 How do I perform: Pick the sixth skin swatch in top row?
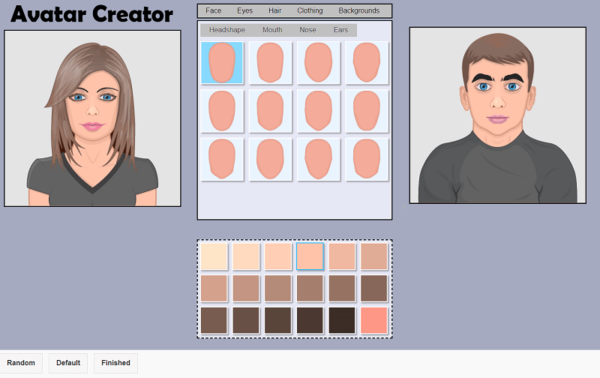[x=374, y=256]
